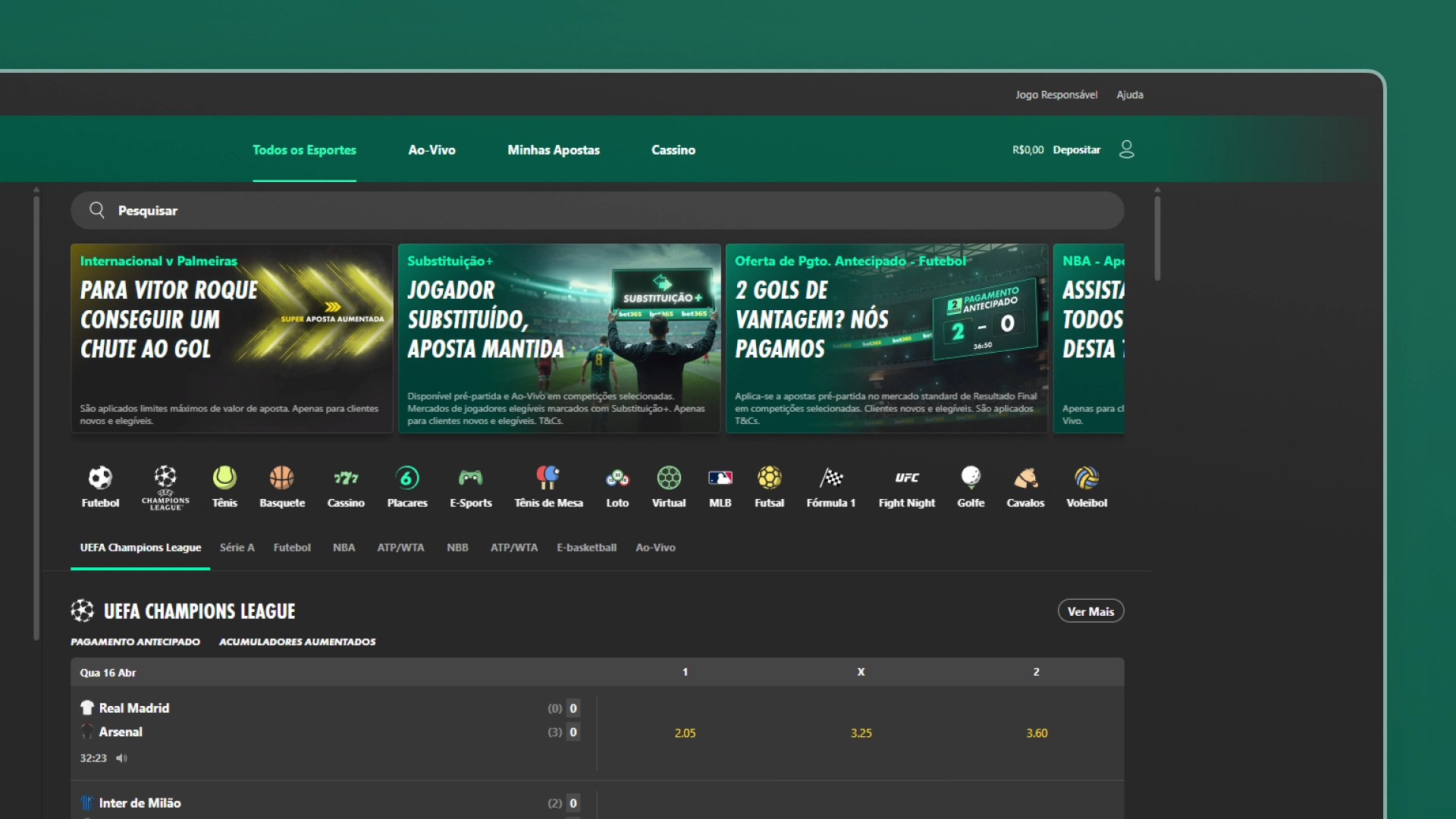Click the search magnifier icon
Screen dimensions: 1456x819
[97, 210]
